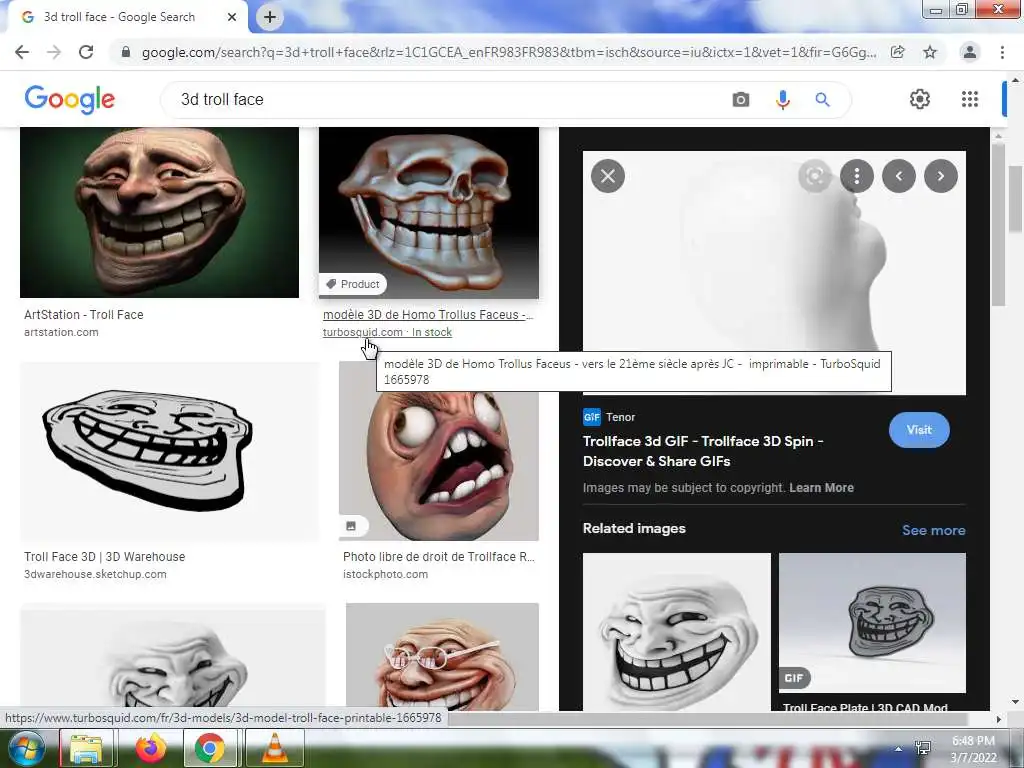Show hidden system tray icons
The image size is (1024, 768).
pos(899,749)
